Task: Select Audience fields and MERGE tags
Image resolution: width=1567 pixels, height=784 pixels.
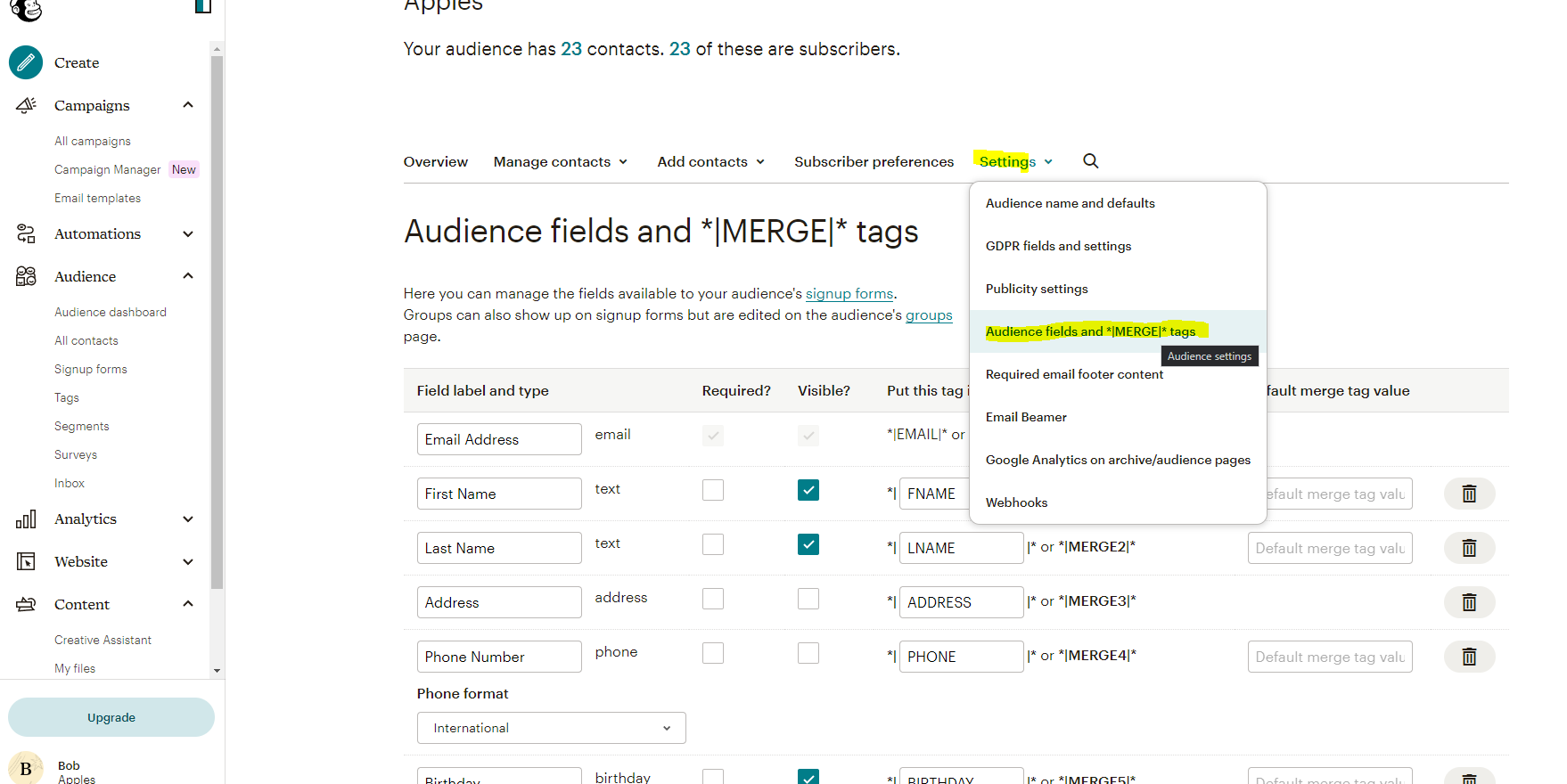Action: point(1118,331)
